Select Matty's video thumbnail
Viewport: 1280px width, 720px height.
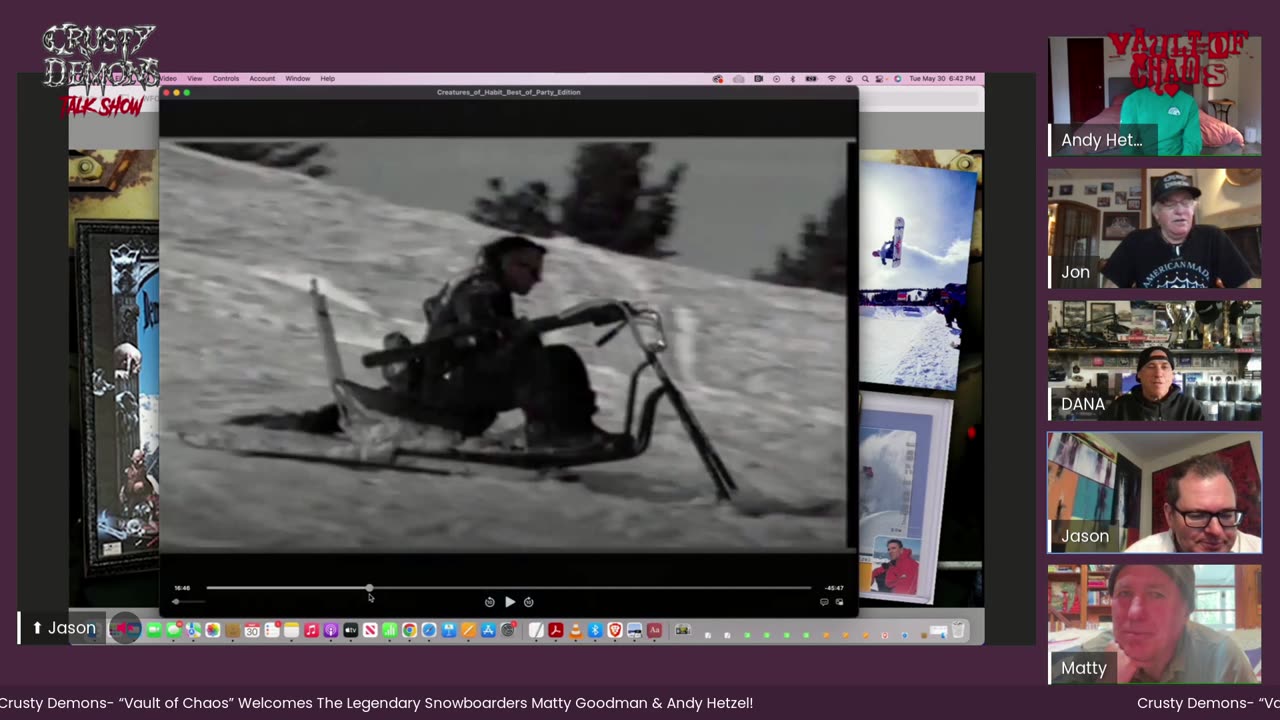(1154, 625)
